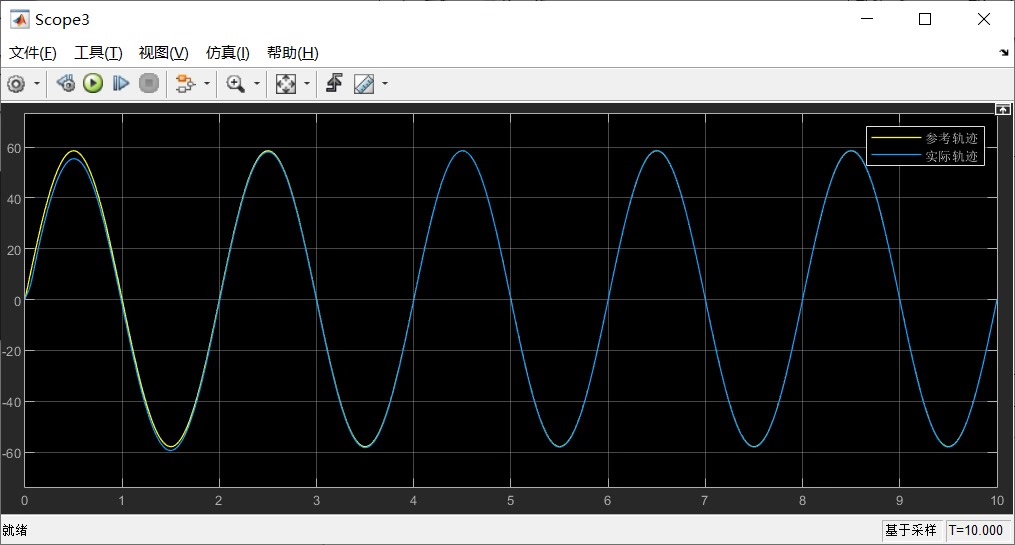Open the 工具(T) menu
Screen dimensions: 1015x545
click(98, 53)
